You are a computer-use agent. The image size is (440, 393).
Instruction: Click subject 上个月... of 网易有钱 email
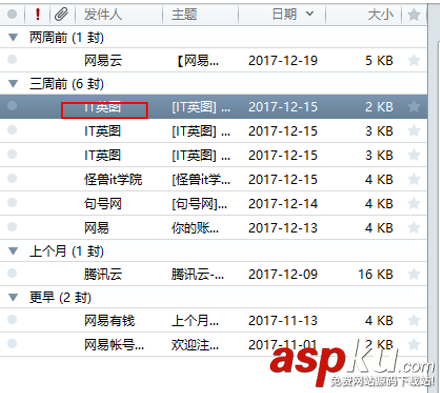195,321
